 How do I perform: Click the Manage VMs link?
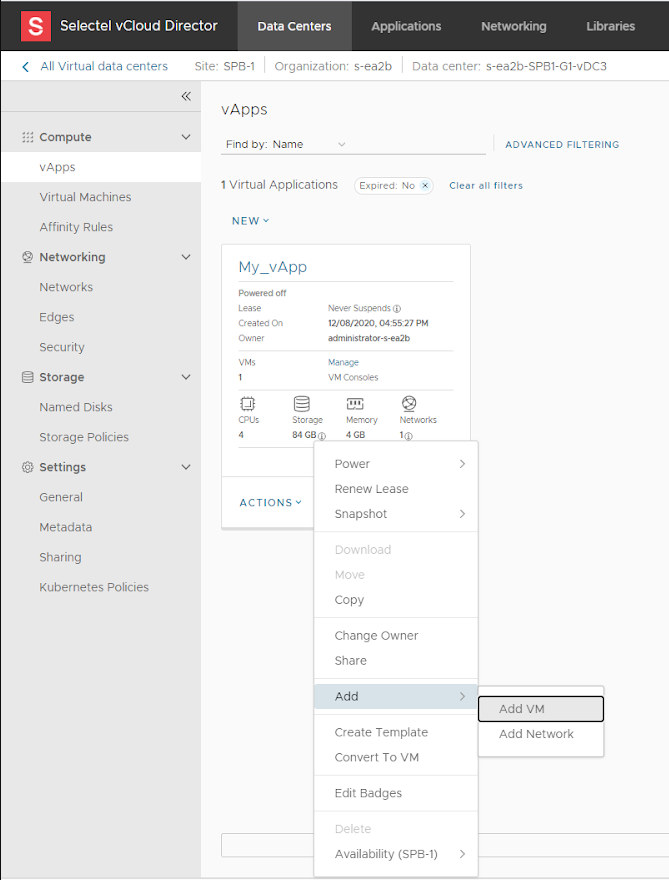click(x=343, y=363)
